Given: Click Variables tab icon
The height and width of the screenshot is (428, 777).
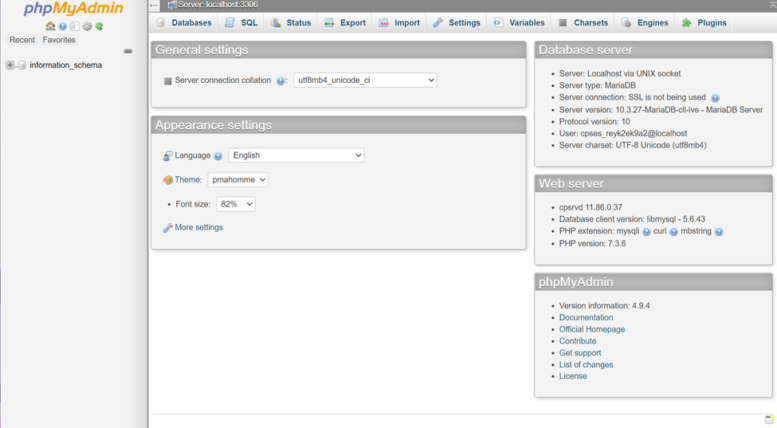Looking at the screenshot, I should [x=498, y=23].
